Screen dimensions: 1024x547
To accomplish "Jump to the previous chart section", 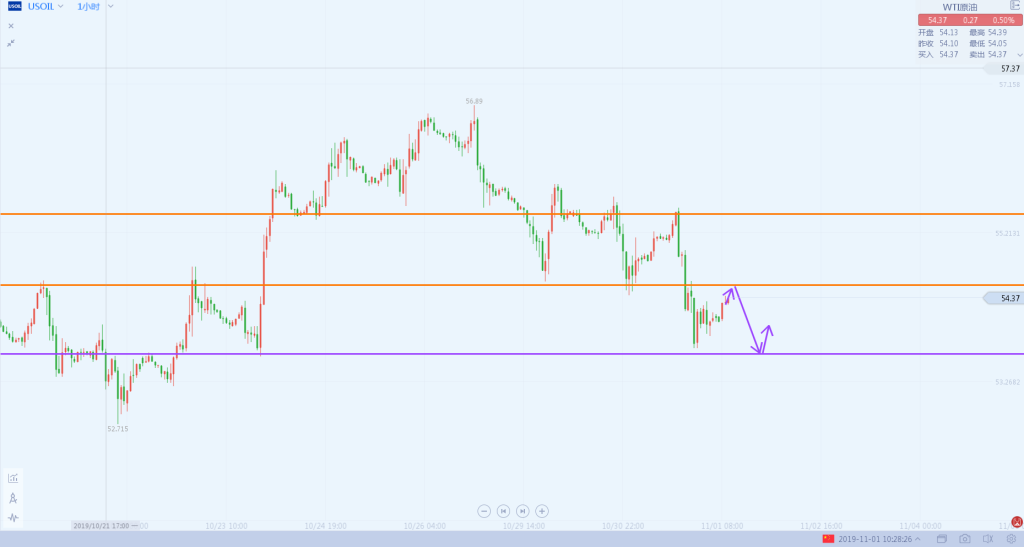I will click(503, 510).
